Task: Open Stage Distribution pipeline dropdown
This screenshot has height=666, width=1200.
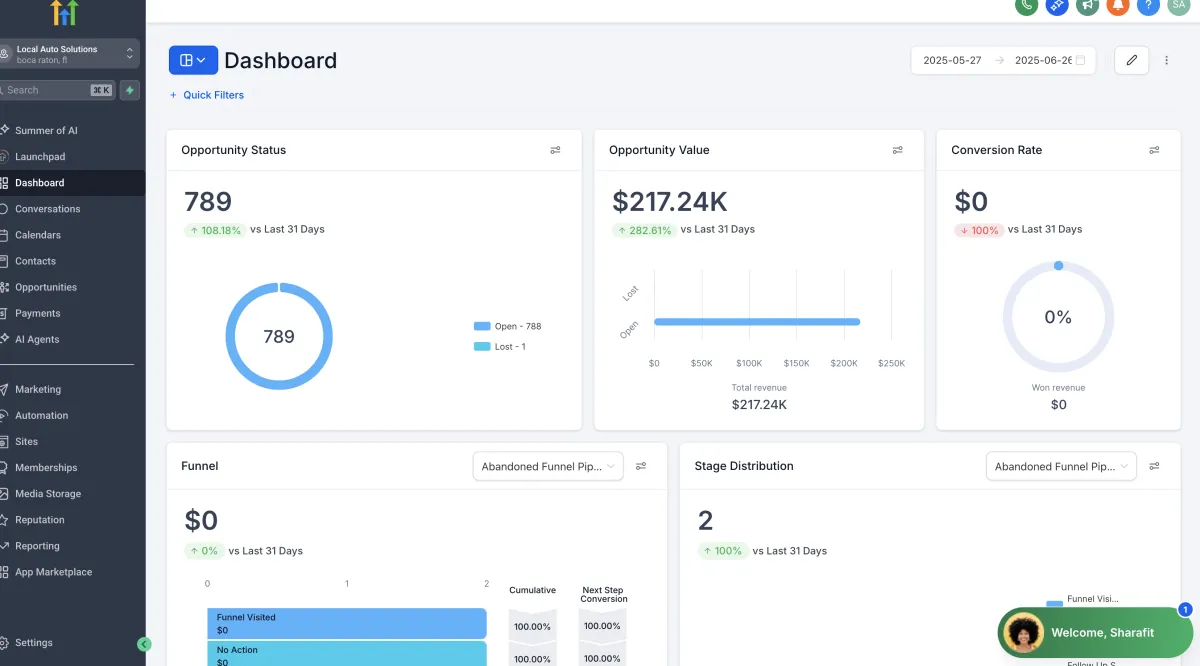Action: (1061, 466)
